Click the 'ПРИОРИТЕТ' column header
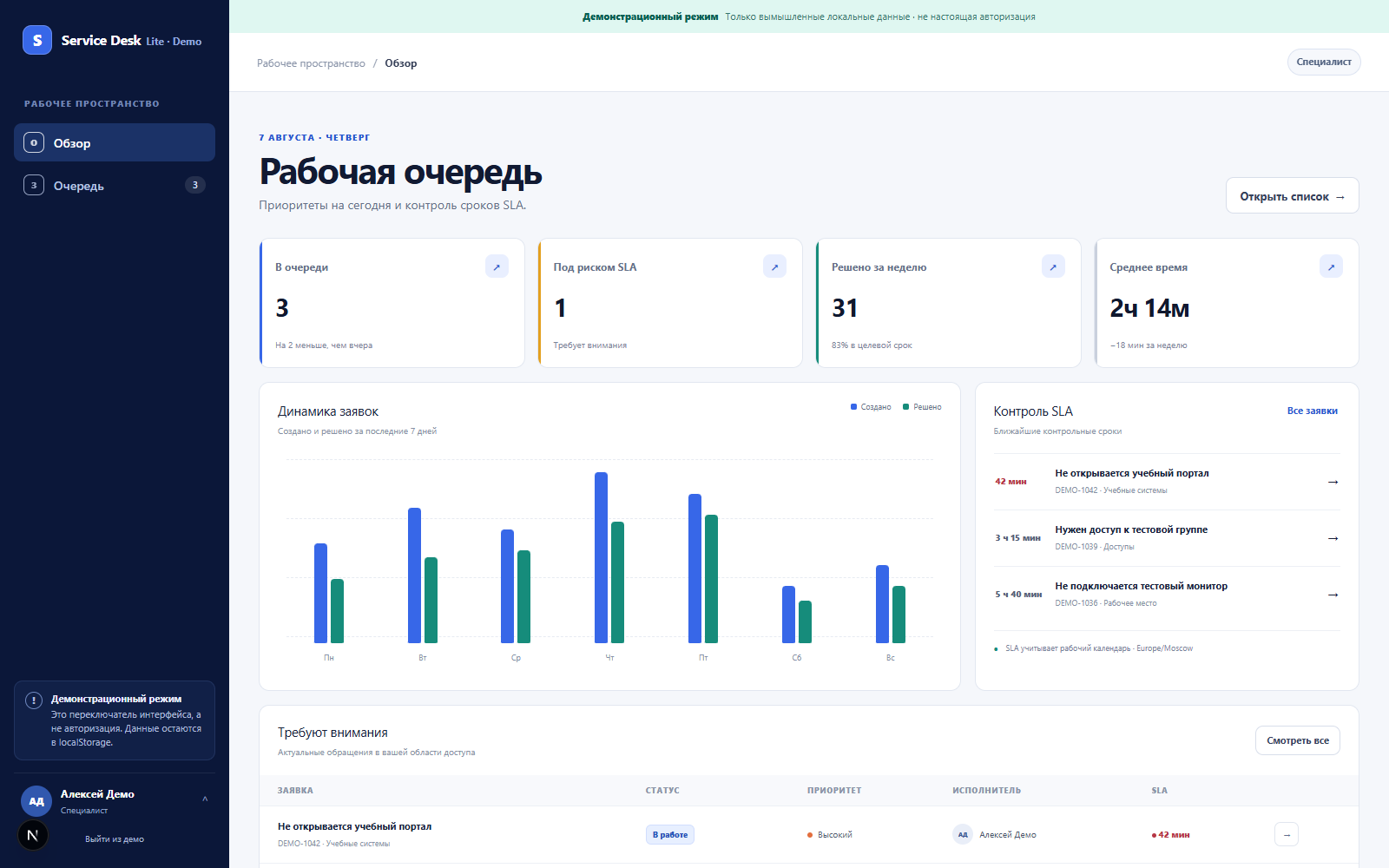1389x868 pixels. pos(834,790)
